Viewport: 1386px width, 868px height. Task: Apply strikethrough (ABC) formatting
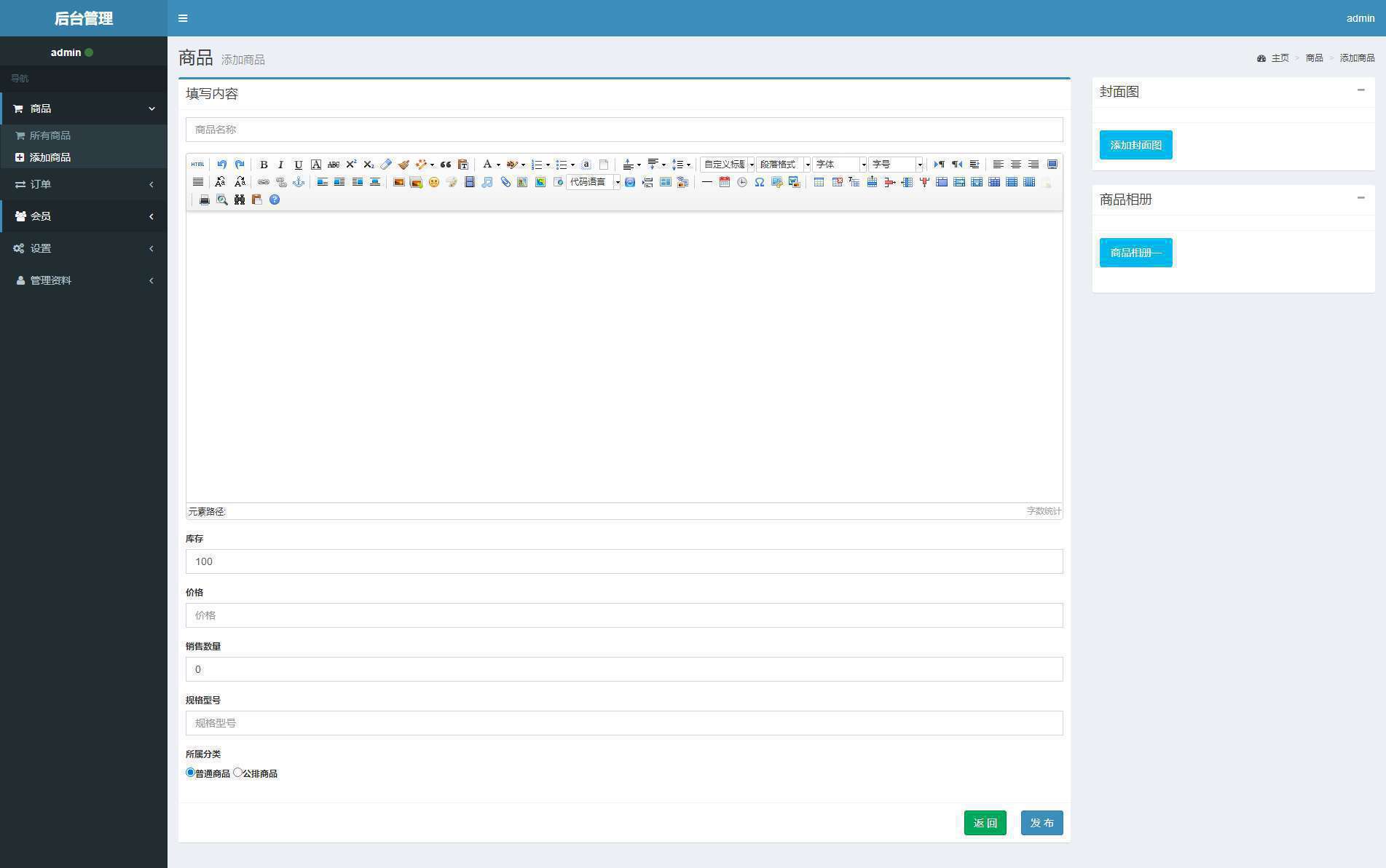point(334,165)
